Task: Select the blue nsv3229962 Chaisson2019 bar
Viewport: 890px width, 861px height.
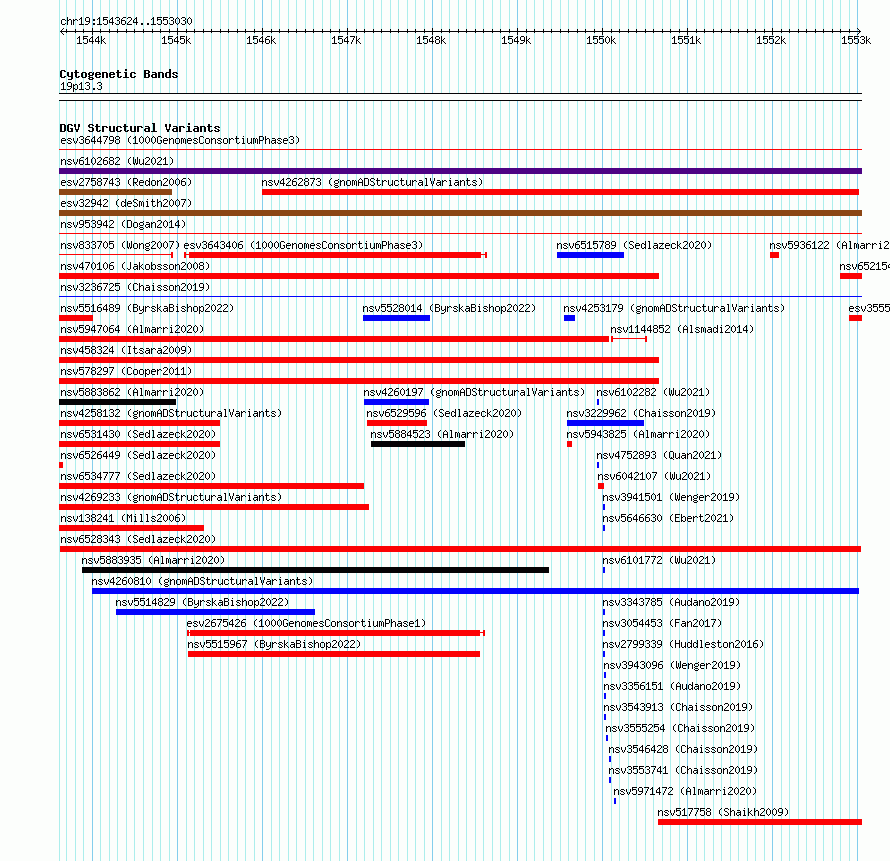Action: pos(605,423)
